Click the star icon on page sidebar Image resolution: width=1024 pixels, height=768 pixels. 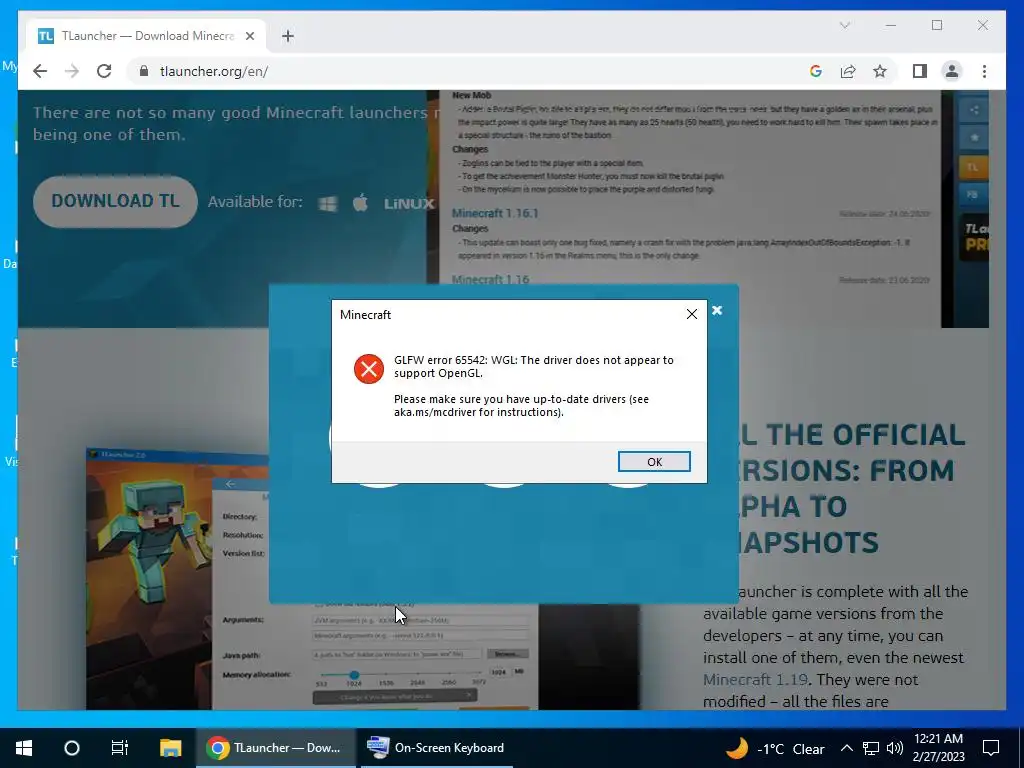[974, 138]
